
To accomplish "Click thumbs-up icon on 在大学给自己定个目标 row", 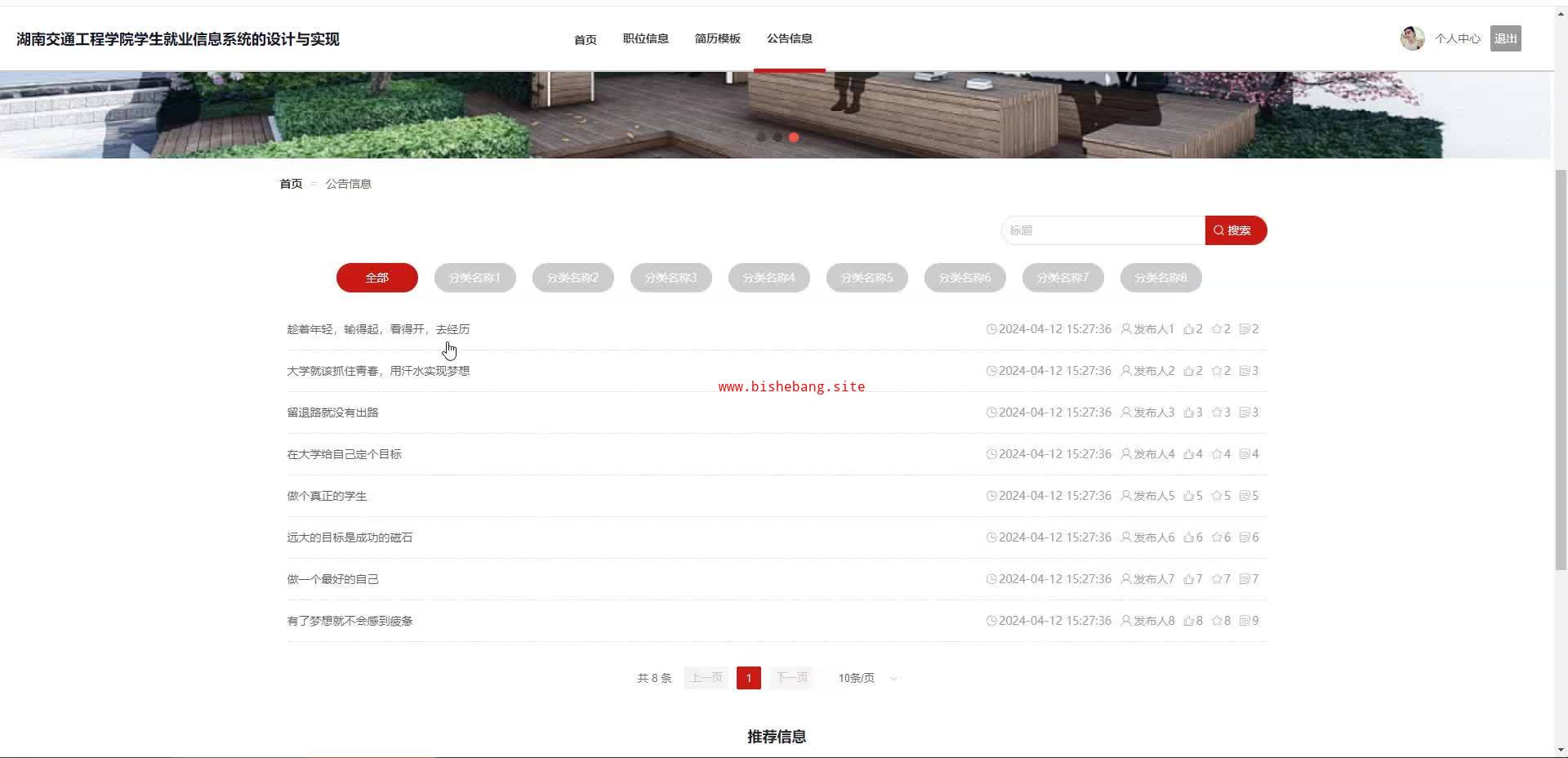I will (1188, 454).
